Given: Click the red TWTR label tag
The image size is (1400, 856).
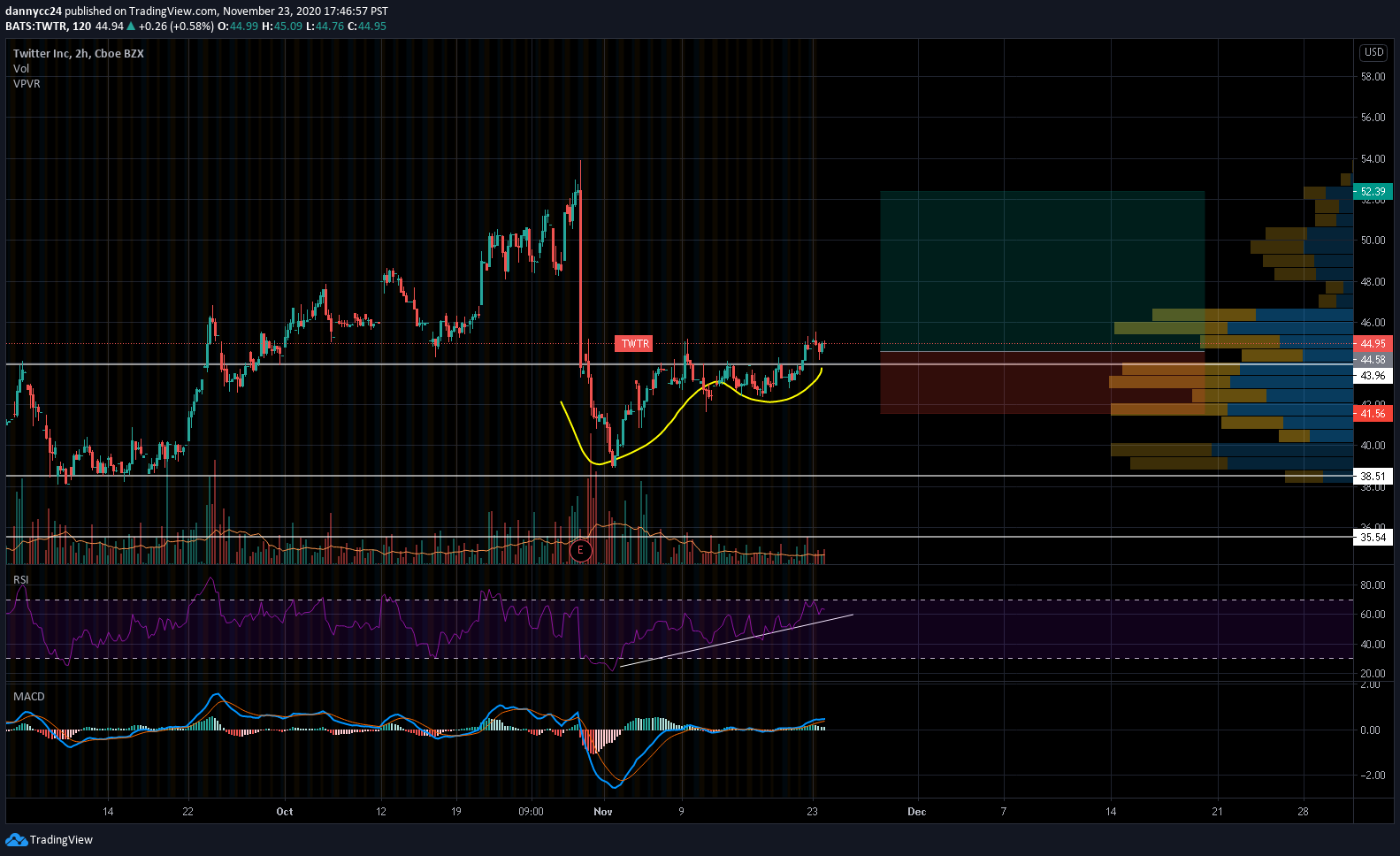Looking at the screenshot, I should (634, 344).
